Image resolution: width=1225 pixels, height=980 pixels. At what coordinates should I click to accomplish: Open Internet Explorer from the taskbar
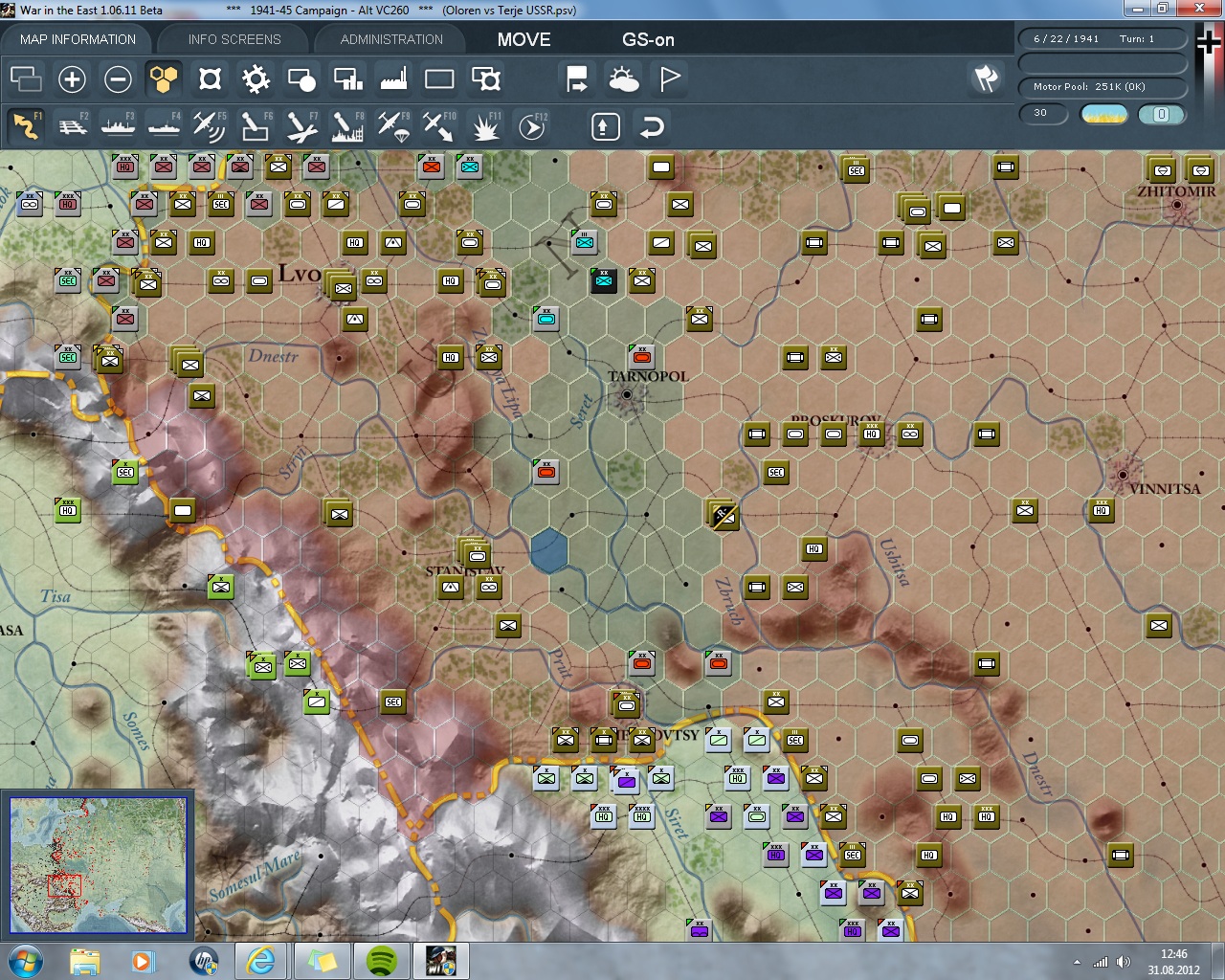pos(259,961)
